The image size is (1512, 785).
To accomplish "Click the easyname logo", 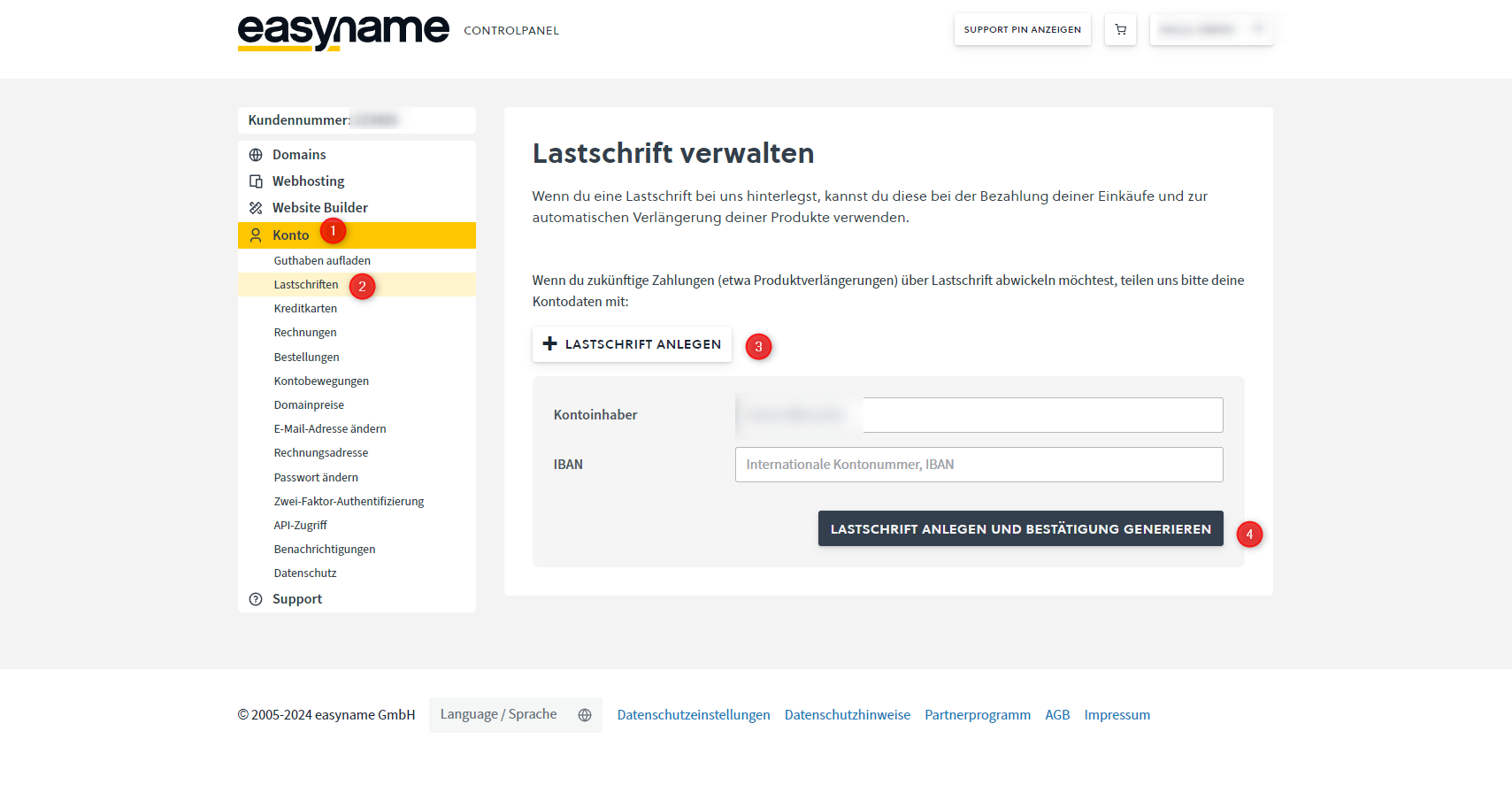I will 343,32.
